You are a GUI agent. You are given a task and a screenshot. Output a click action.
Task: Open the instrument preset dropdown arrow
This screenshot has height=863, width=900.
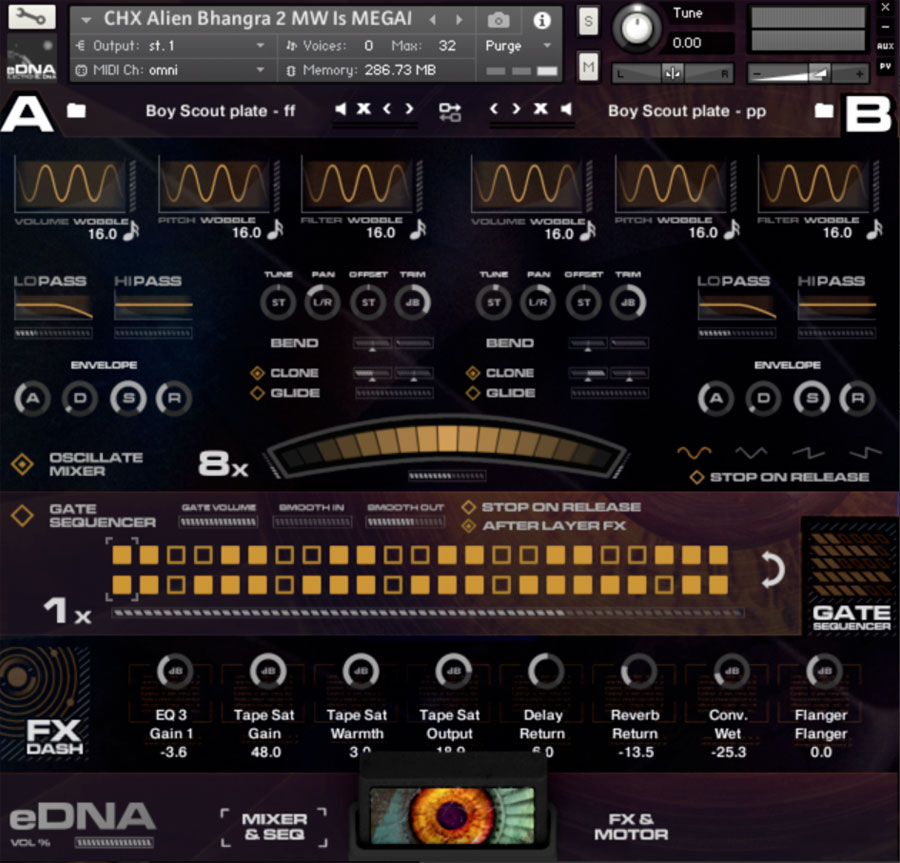point(86,20)
